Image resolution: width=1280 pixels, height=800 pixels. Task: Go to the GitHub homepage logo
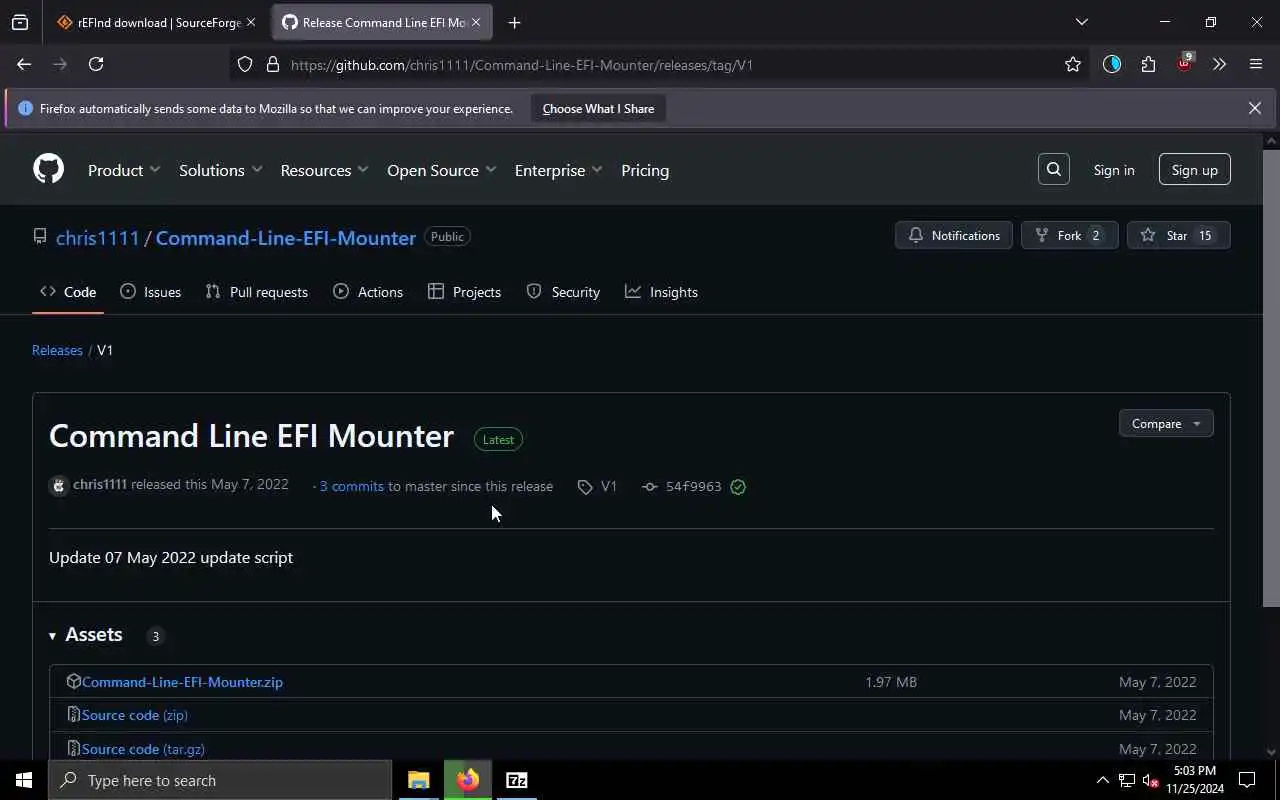coord(48,169)
